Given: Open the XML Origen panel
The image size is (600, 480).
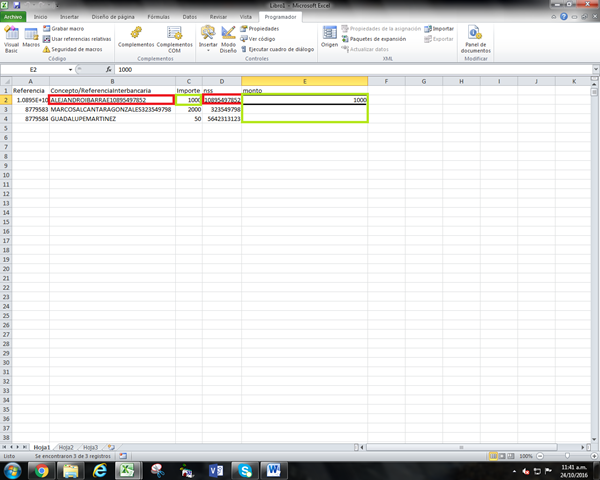Looking at the screenshot, I should pyautogui.click(x=329, y=37).
